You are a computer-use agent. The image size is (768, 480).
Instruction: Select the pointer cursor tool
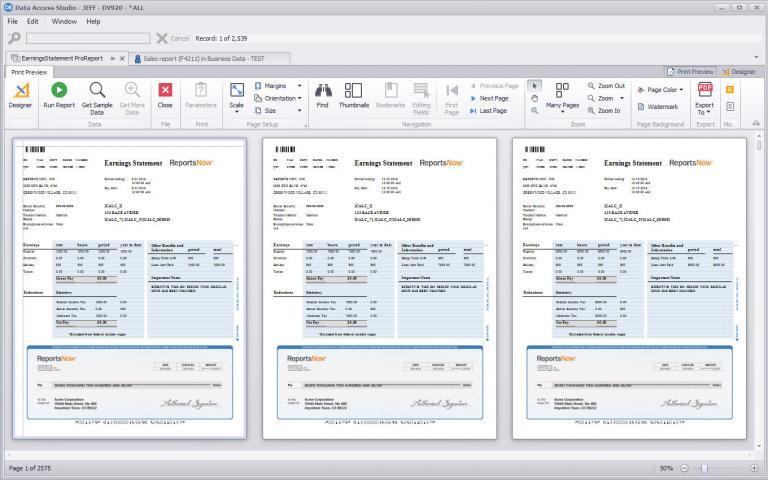(534, 85)
